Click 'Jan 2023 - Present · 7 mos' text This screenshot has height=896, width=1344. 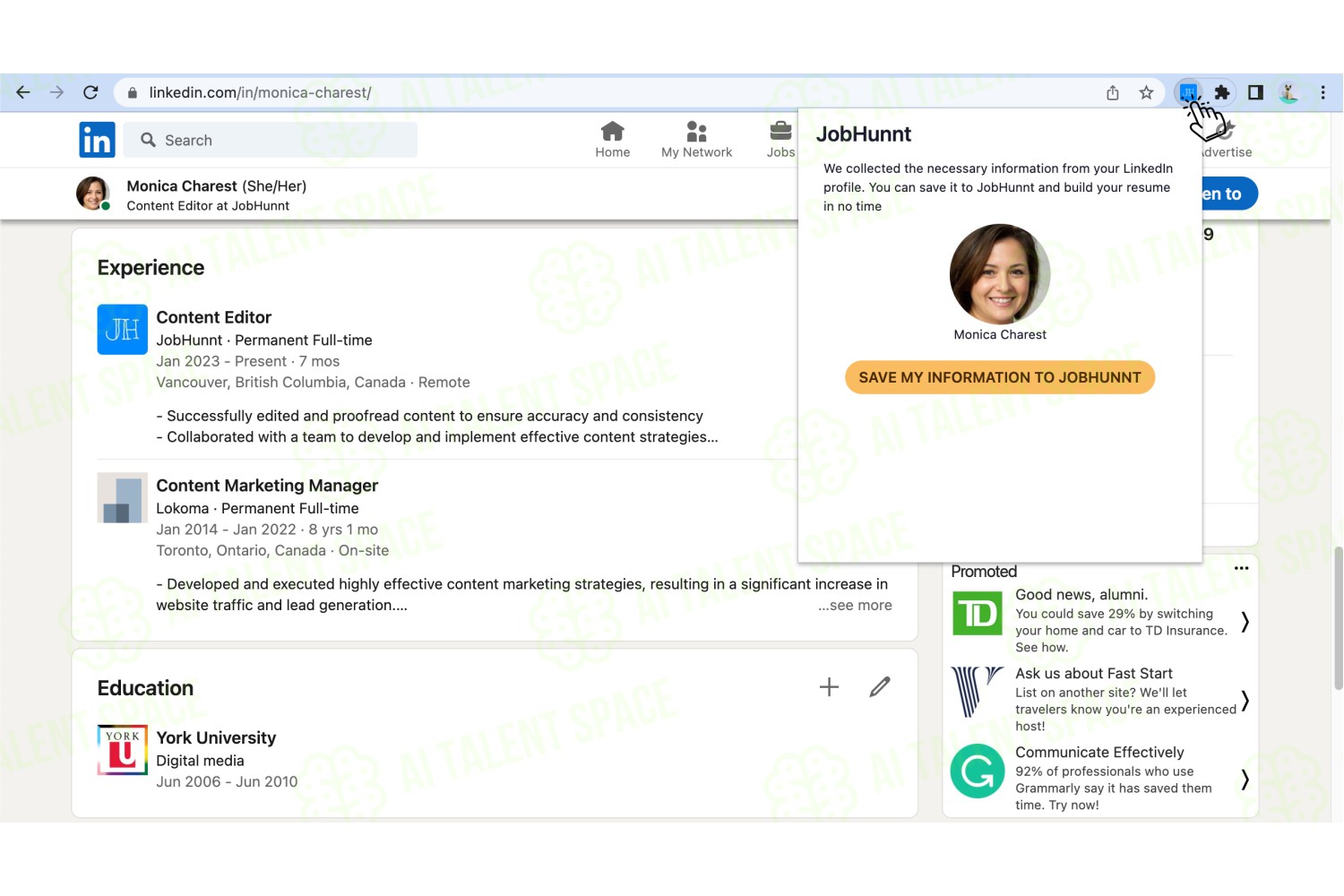pyautogui.click(x=248, y=361)
